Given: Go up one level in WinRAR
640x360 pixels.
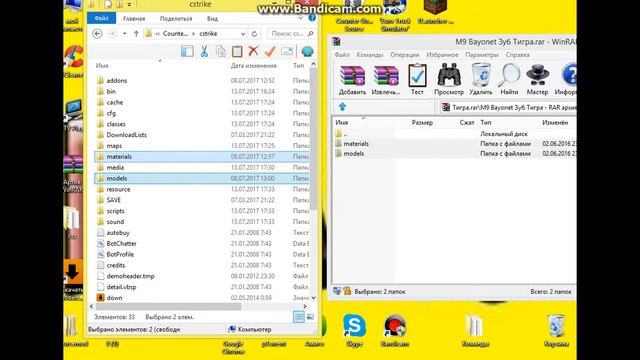Looking at the screenshot, I should [x=342, y=107].
